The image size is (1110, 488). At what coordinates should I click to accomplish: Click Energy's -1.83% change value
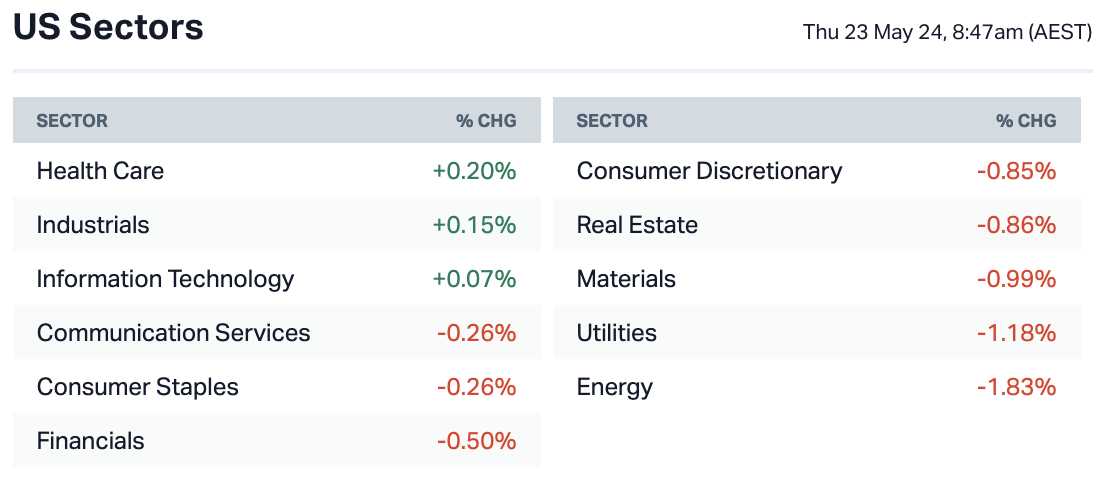(1016, 387)
